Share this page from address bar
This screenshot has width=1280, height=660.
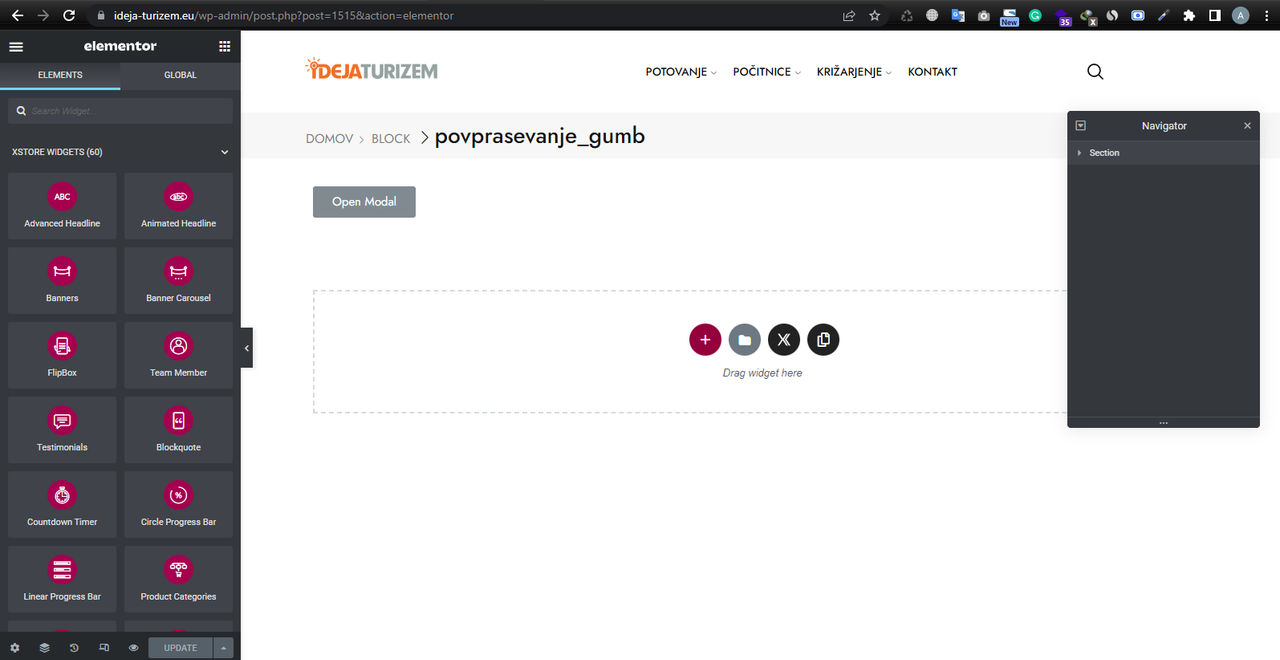(849, 16)
